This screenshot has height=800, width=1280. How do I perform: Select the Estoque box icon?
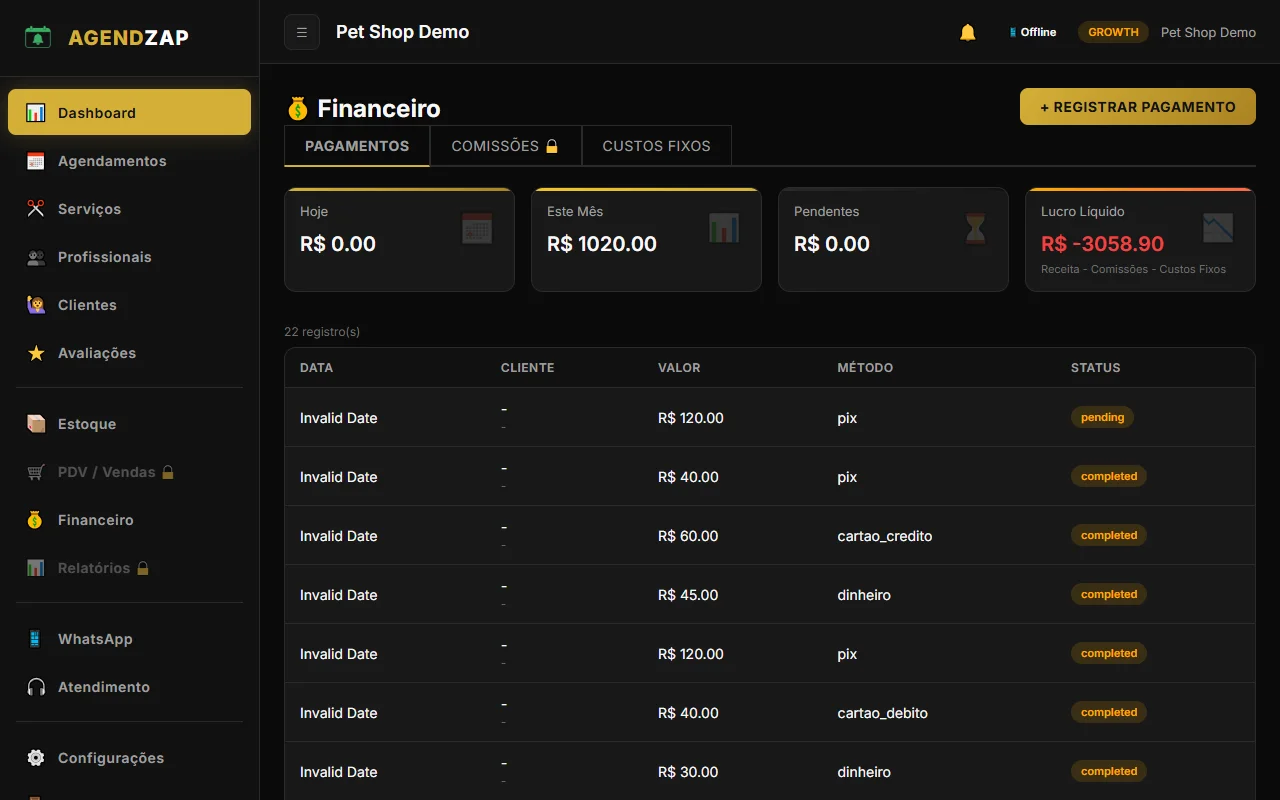tap(36, 424)
